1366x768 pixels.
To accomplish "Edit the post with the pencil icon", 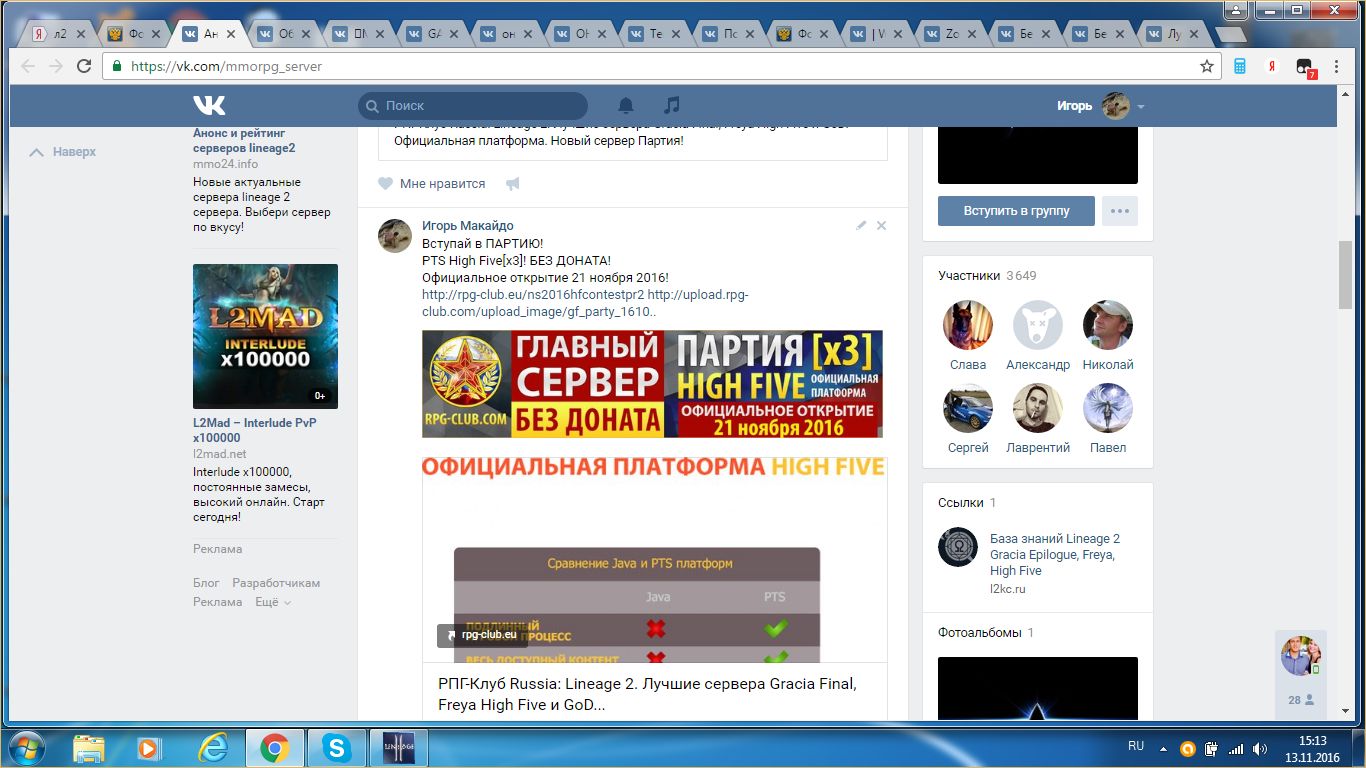I will pyautogui.click(x=861, y=226).
